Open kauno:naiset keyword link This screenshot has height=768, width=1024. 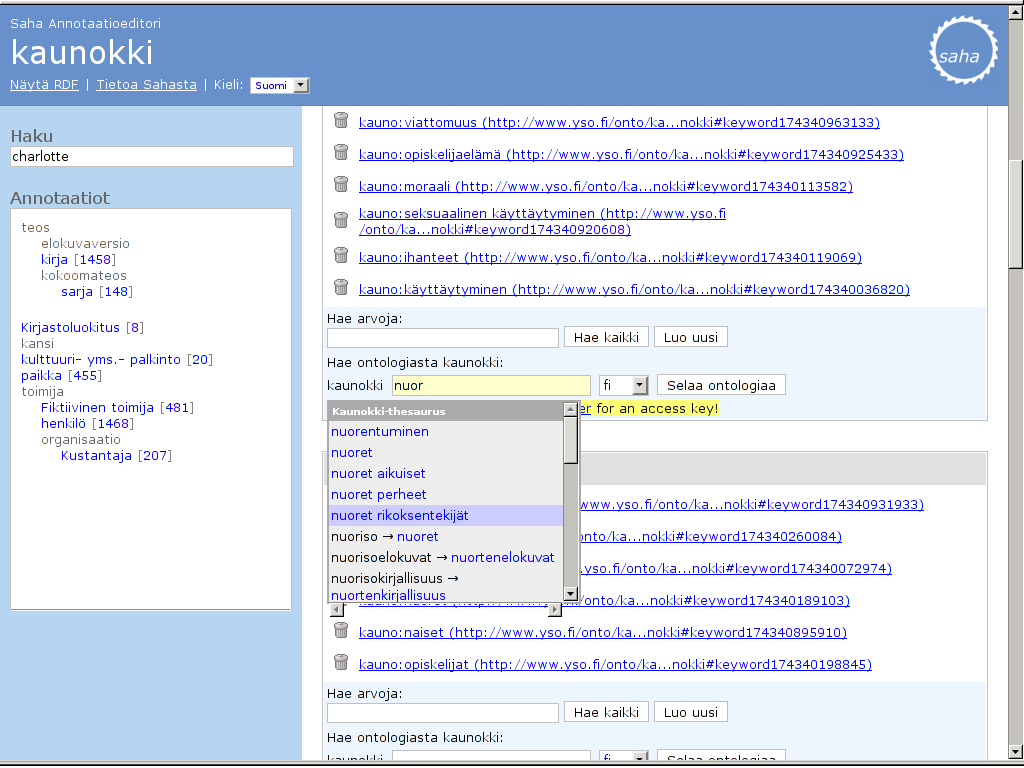pos(603,632)
